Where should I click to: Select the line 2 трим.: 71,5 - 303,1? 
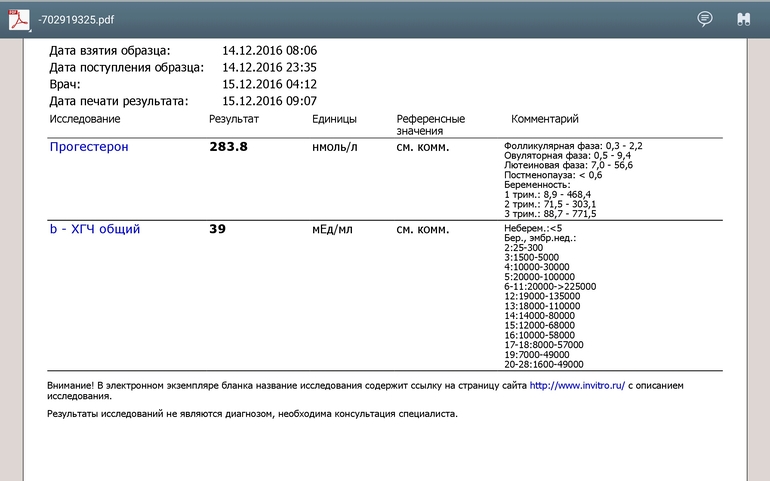[550, 204]
